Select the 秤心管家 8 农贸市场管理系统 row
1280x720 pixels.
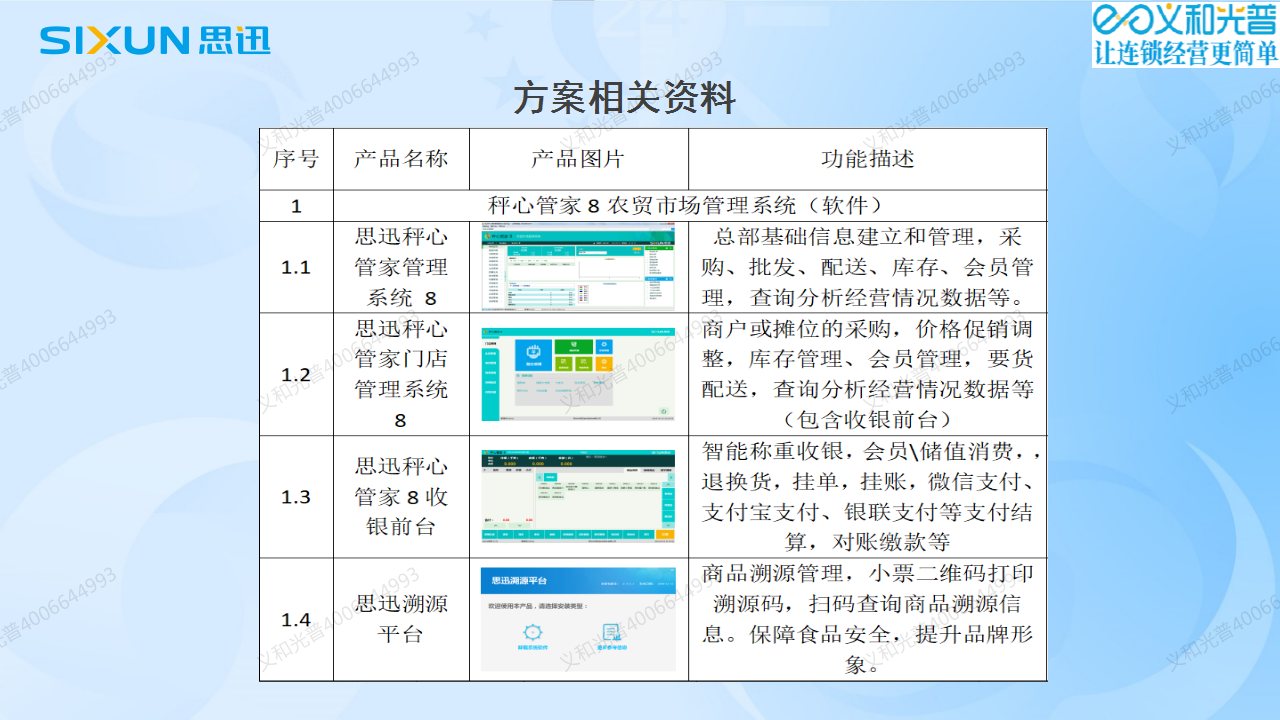pyautogui.click(x=689, y=206)
